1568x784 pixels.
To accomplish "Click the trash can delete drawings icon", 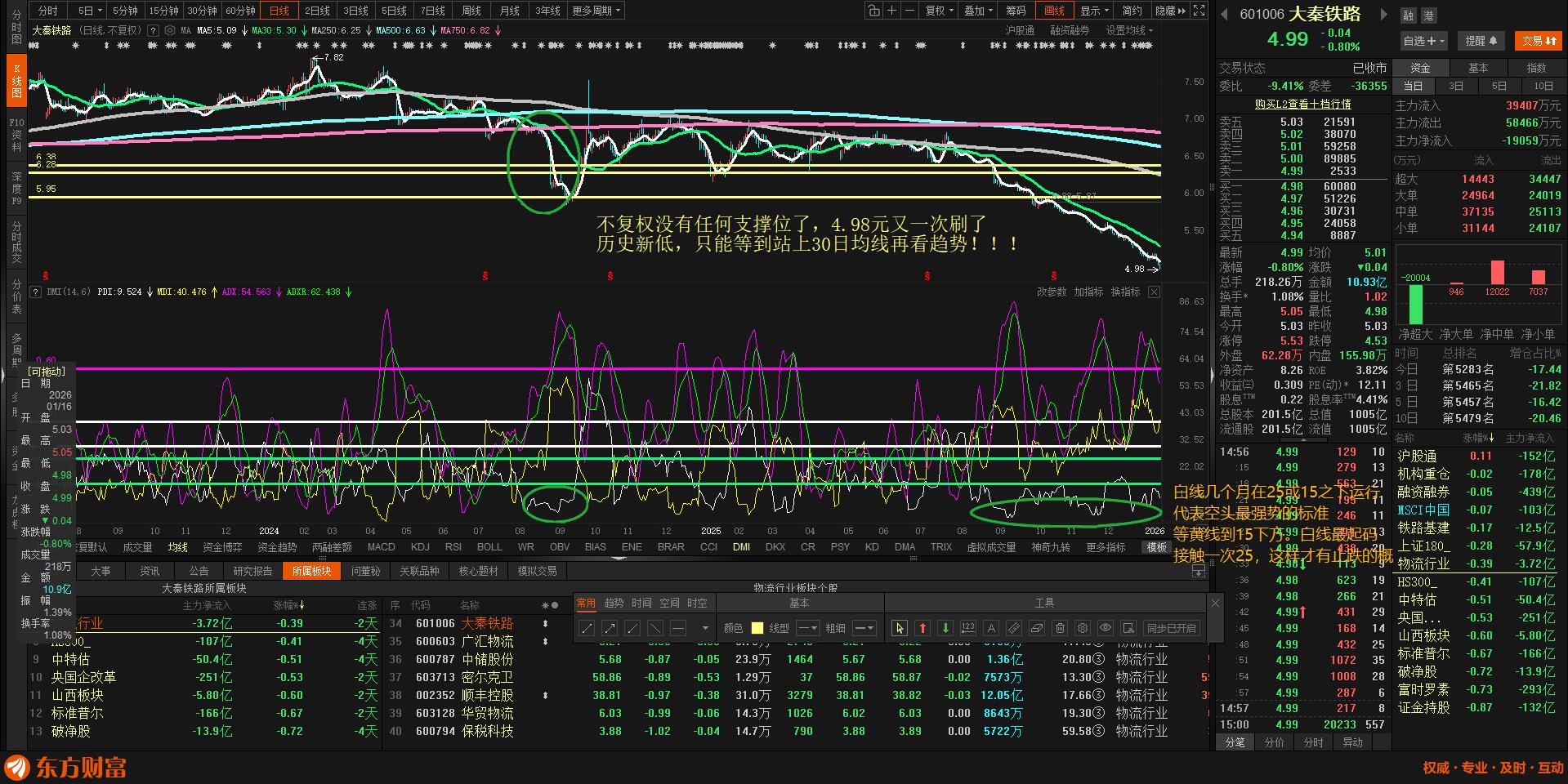I will [x=1060, y=628].
